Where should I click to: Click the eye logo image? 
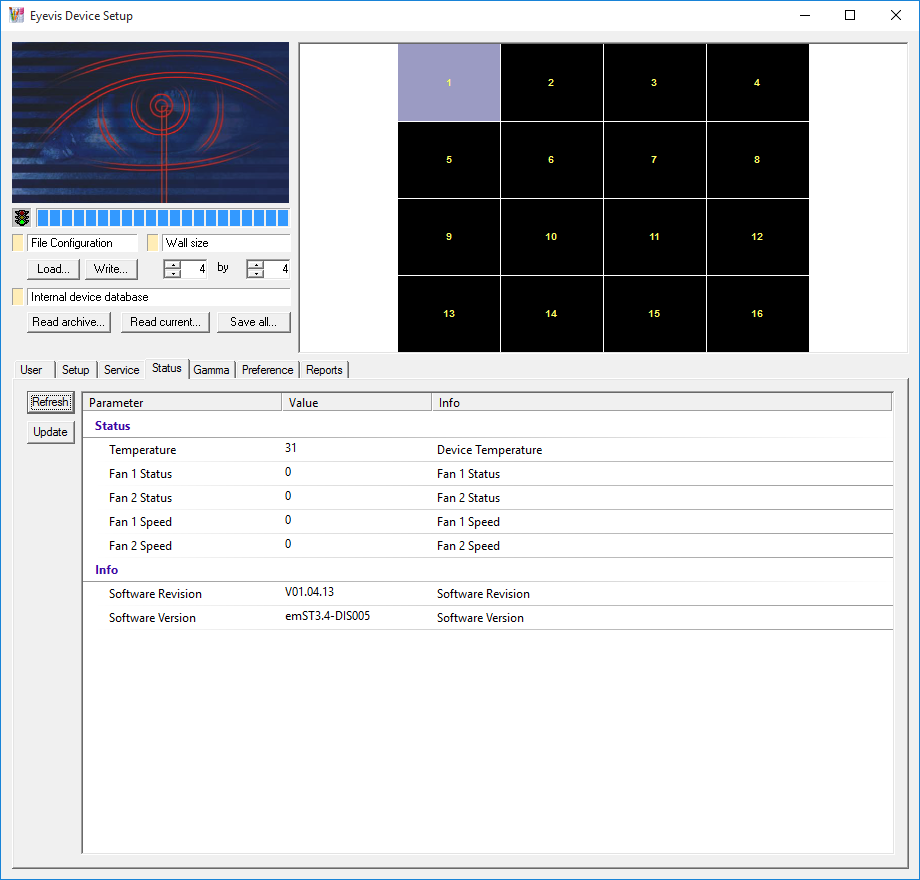(150, 122)
